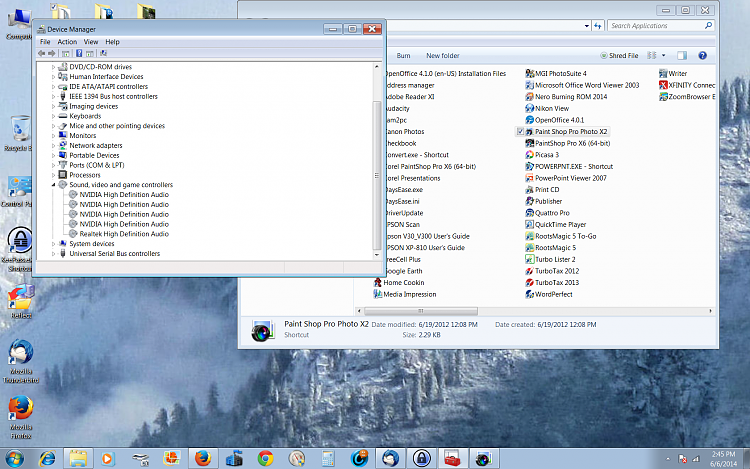This screenshot has width=750, height=469.
Task: Expand the System devices node
Action: coord(54,244)
